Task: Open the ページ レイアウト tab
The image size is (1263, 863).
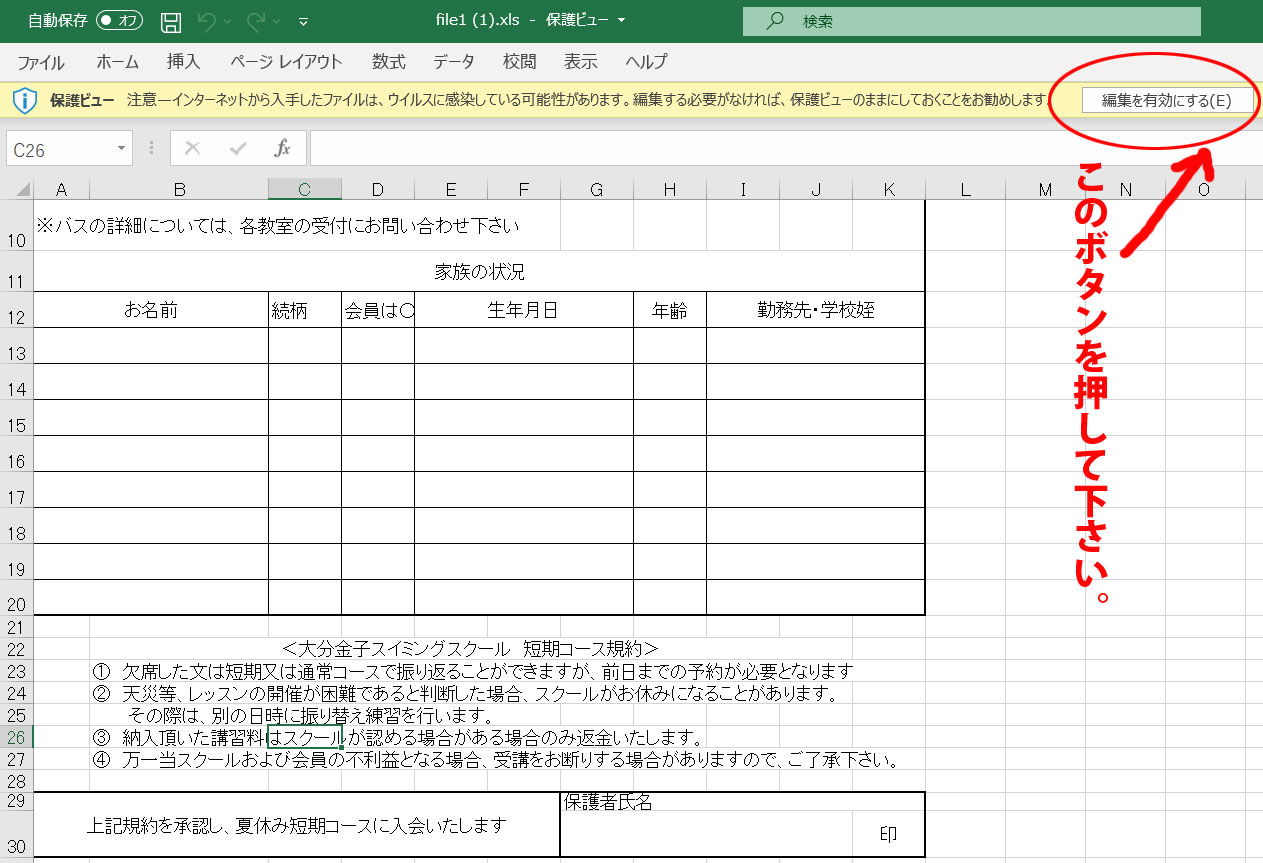Action: click(x=286, y=62)
